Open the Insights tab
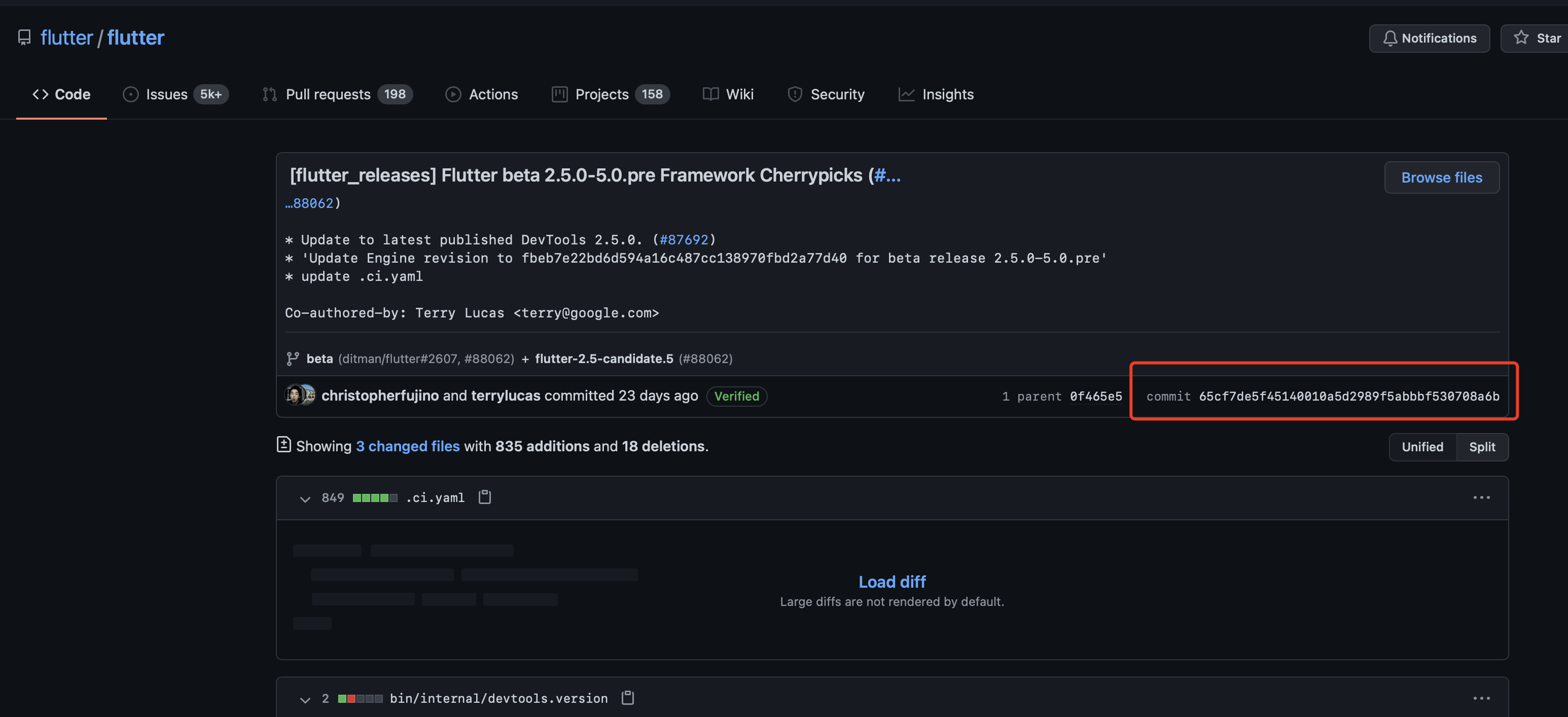 pyautogui.click(x=936, y=94)
